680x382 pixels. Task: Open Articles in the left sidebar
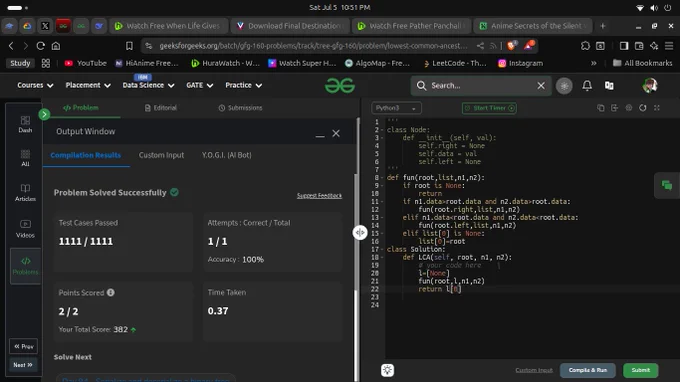[x=25, y=193]
